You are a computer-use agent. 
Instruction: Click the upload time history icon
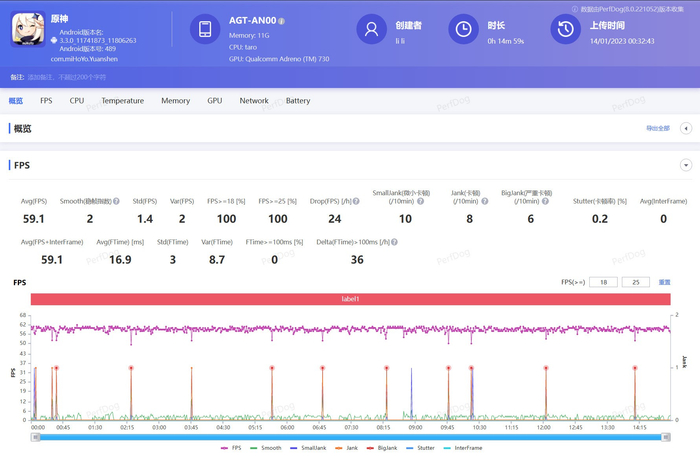[565, 30]
